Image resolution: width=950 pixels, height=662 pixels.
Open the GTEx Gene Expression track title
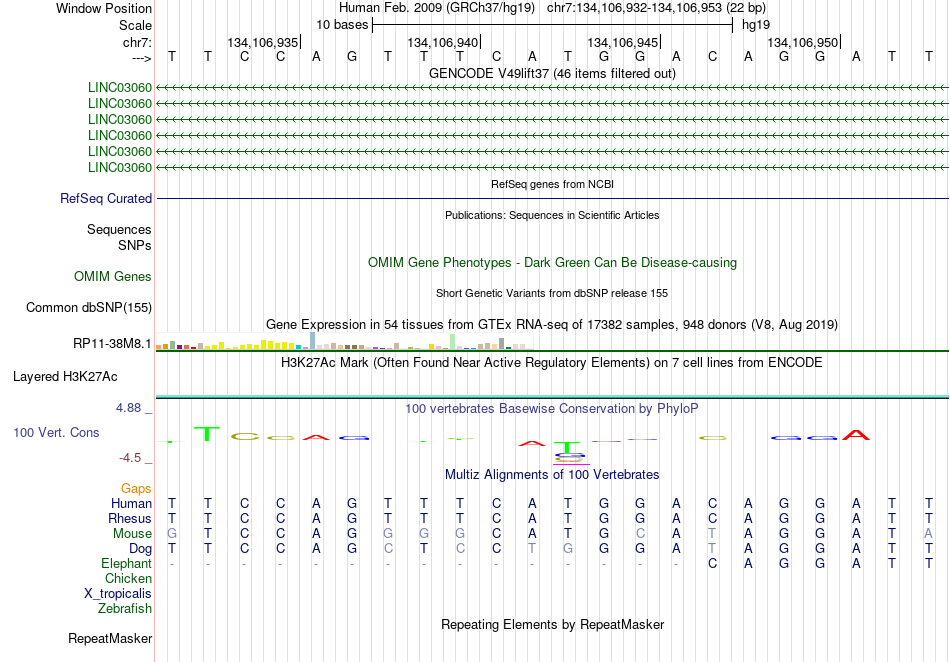pos(552,325)
